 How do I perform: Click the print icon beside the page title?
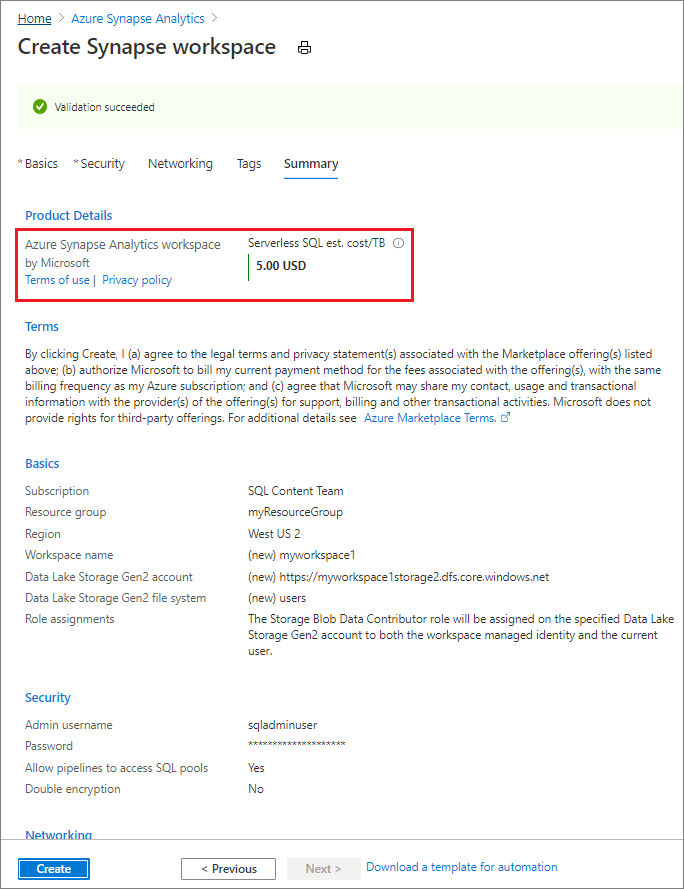pos(305,48)
